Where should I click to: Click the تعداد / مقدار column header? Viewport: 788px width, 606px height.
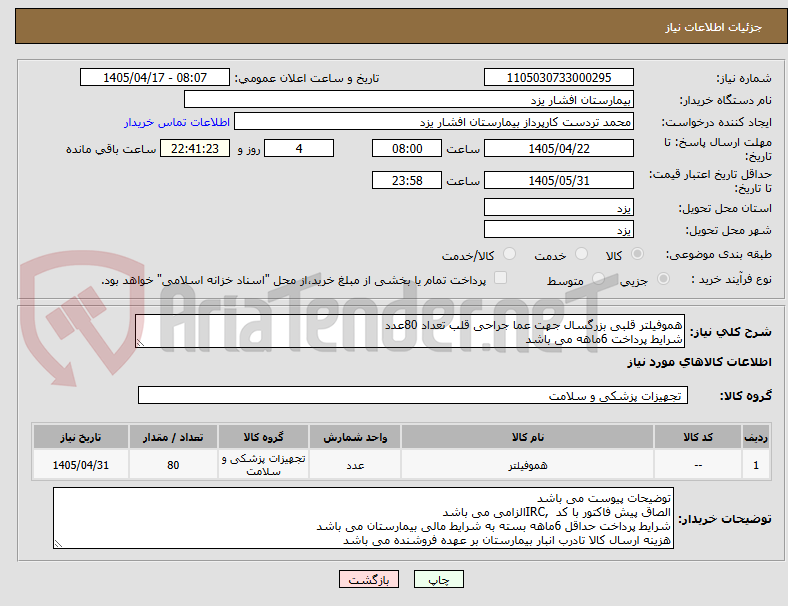[x=173, y=437]
